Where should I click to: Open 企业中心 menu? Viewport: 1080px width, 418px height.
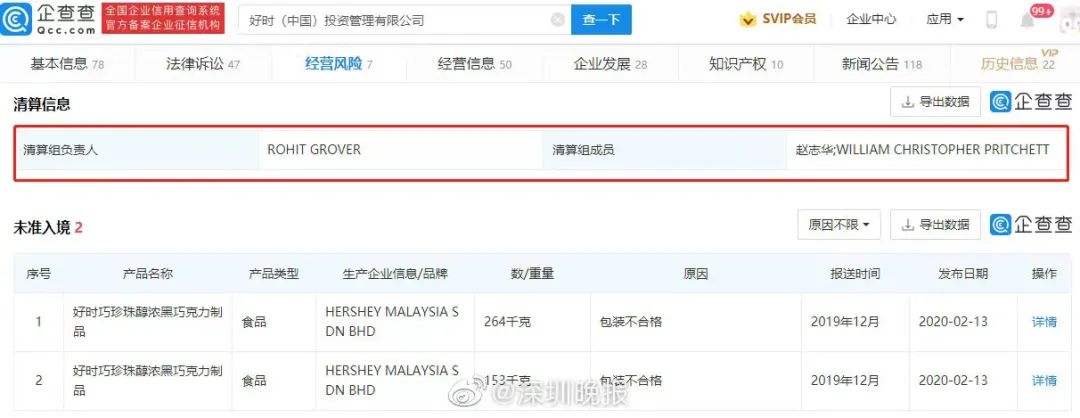(871, 19)
